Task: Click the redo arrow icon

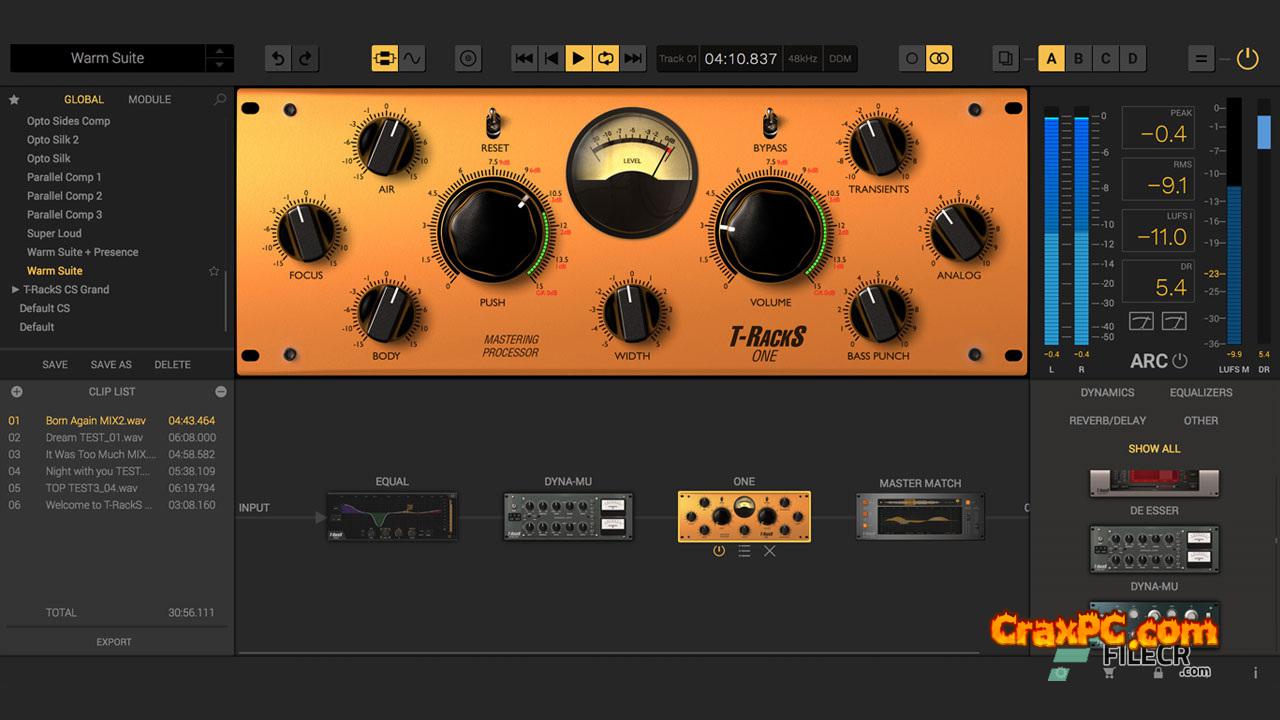Action: point(306,59)
